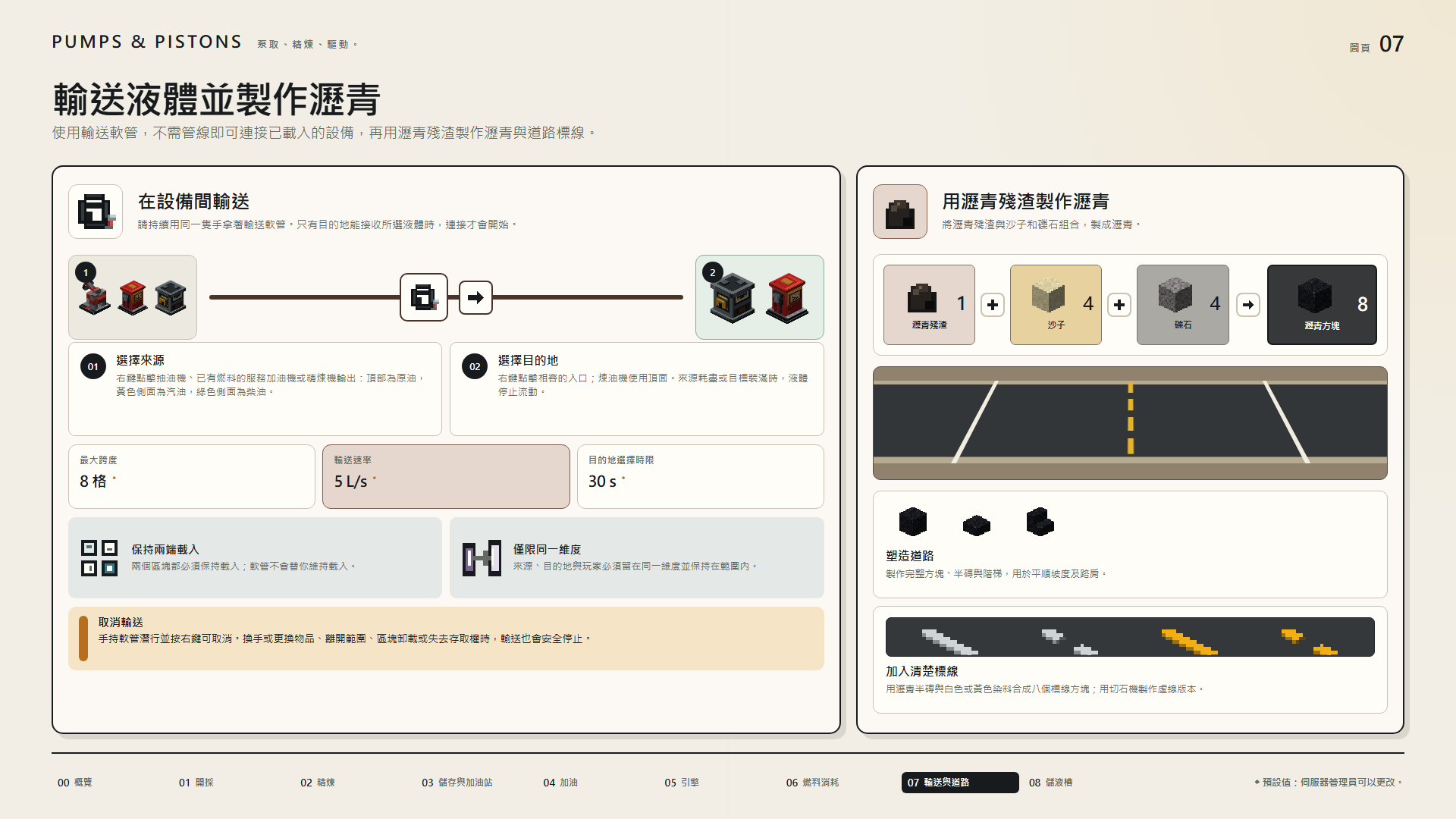Click the 礫石 gravel ingredient tile
Viewport: 1456px width, 819px height.
click(1182, 305)
